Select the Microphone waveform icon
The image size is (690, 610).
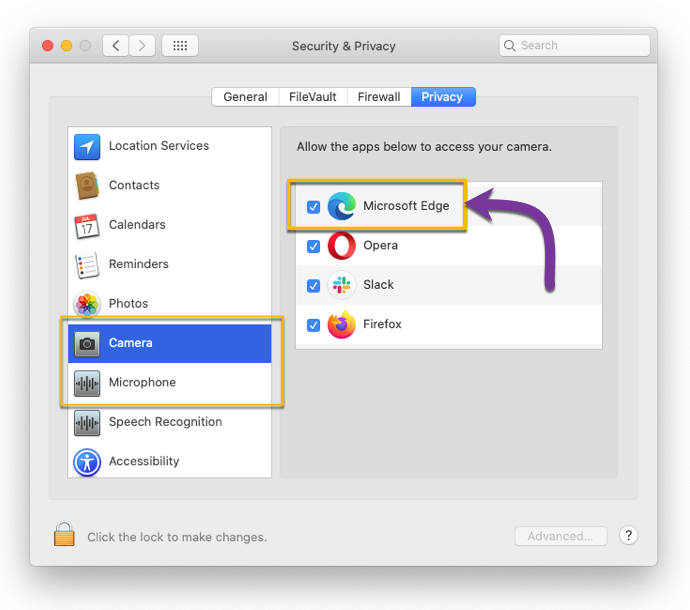(87, 383)
